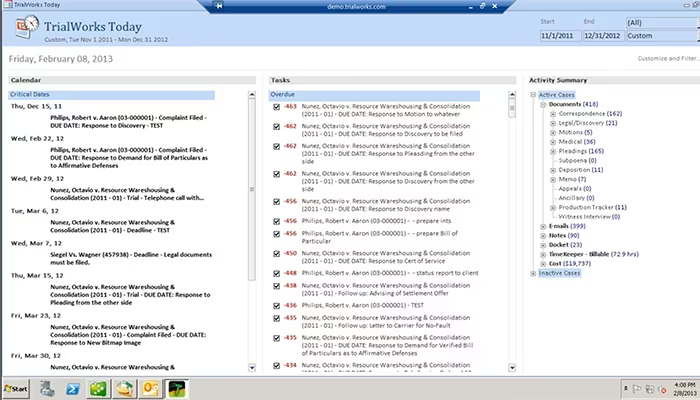Viewport: 700px width, 400px height.
Task: Click the Tasks panel scroll-up arrow
Action: (512, 95)
